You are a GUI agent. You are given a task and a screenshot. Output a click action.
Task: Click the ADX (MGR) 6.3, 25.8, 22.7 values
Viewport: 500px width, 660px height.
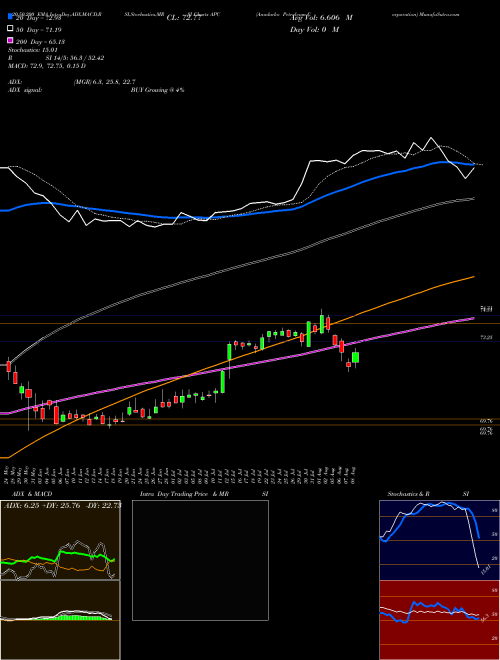[x=104, y=82]
